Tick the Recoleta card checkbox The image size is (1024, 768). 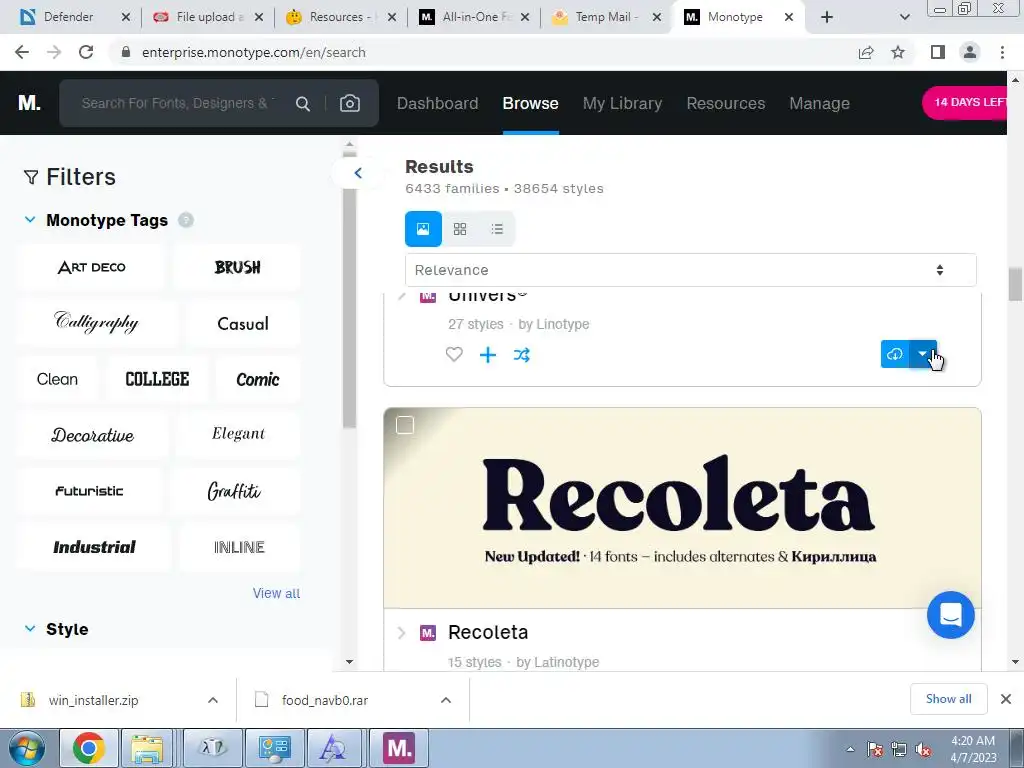[x=405, y=425]
